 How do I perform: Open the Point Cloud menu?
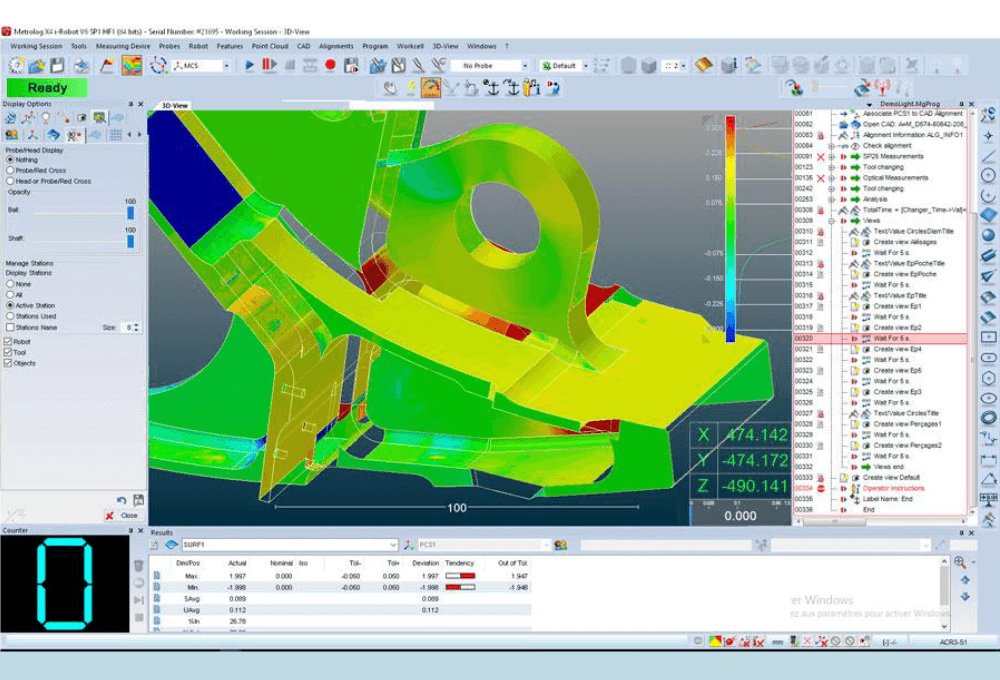tap(269, 46)
